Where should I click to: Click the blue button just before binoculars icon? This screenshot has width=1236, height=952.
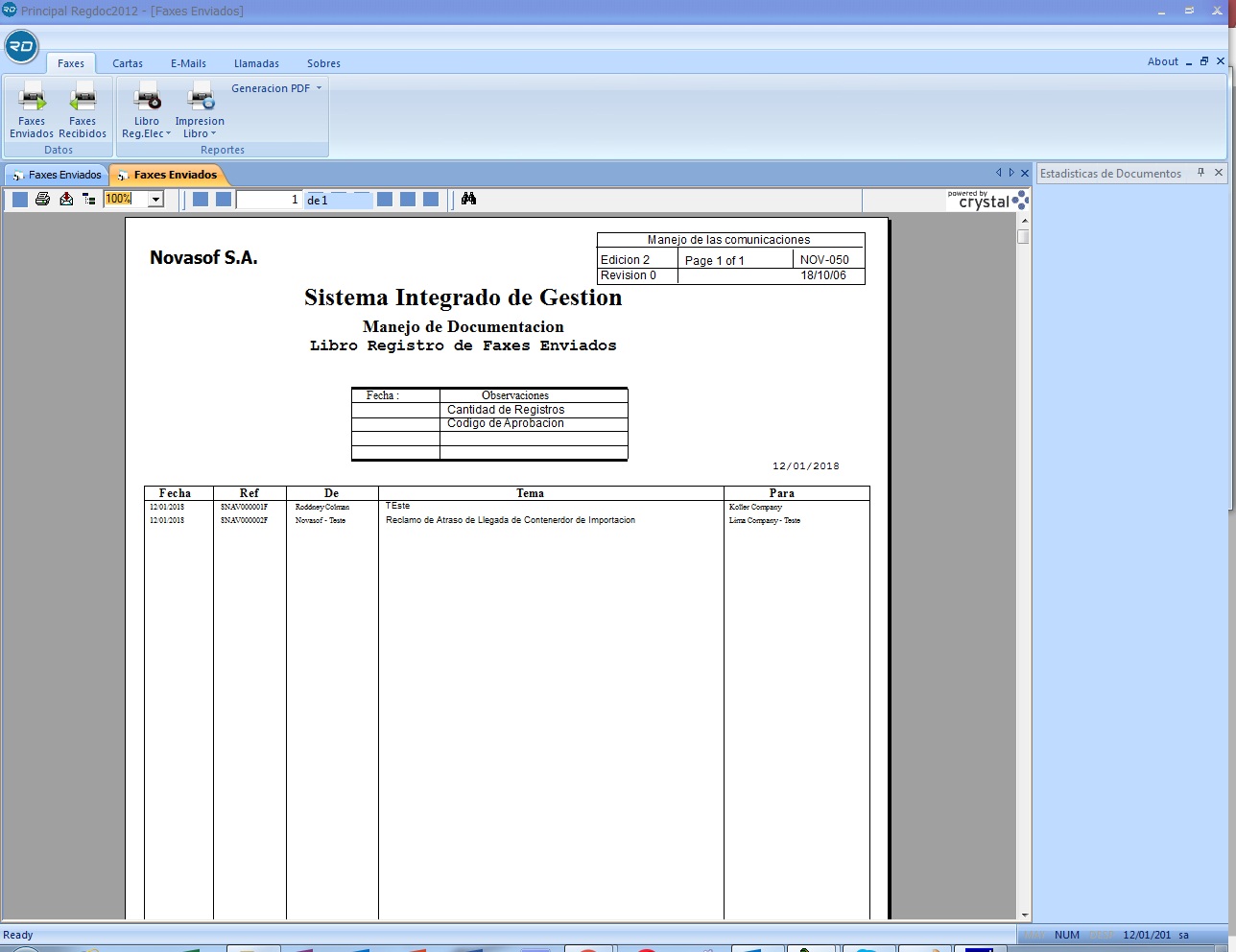tap(431, 199)
